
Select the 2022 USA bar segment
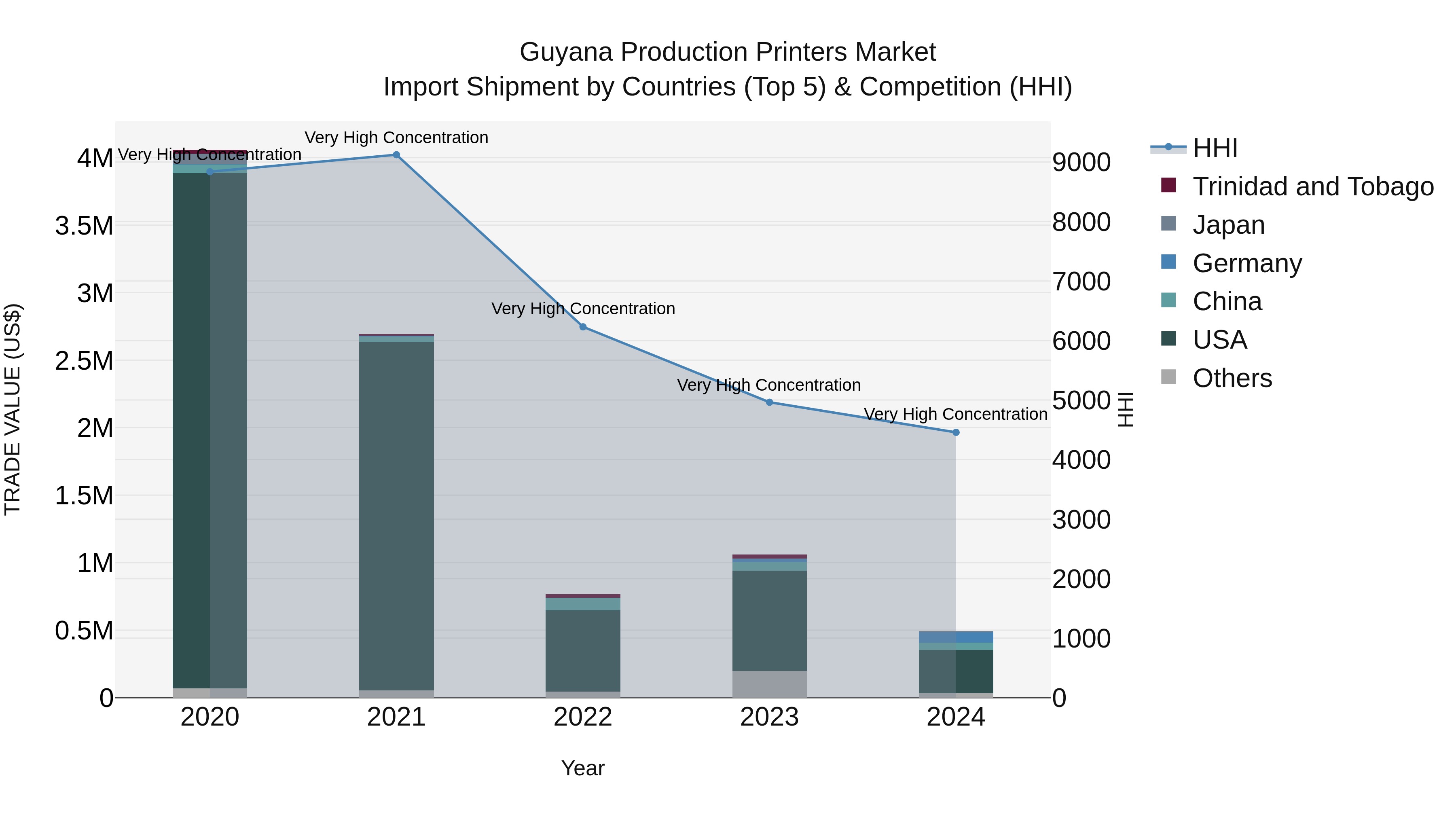tap(583, 651)
